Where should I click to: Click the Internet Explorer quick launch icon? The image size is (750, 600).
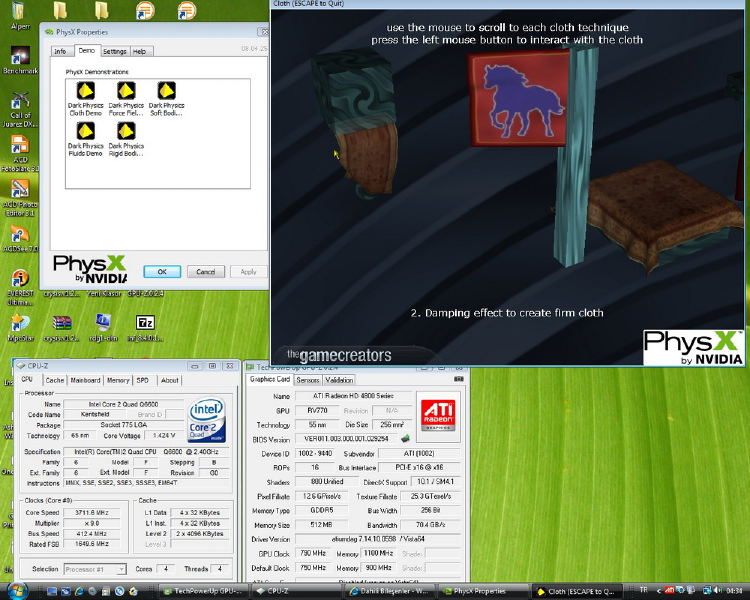tap(79, 591)
